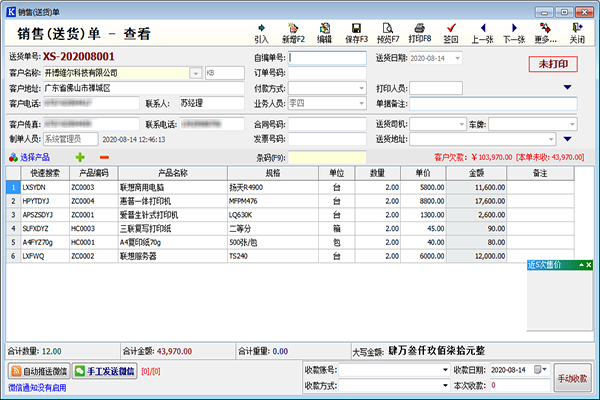Image resolution: width=600 pixels, height=400 pixels.
Task: Click the 条码(F9) barcode field
Action: [327, 157]
